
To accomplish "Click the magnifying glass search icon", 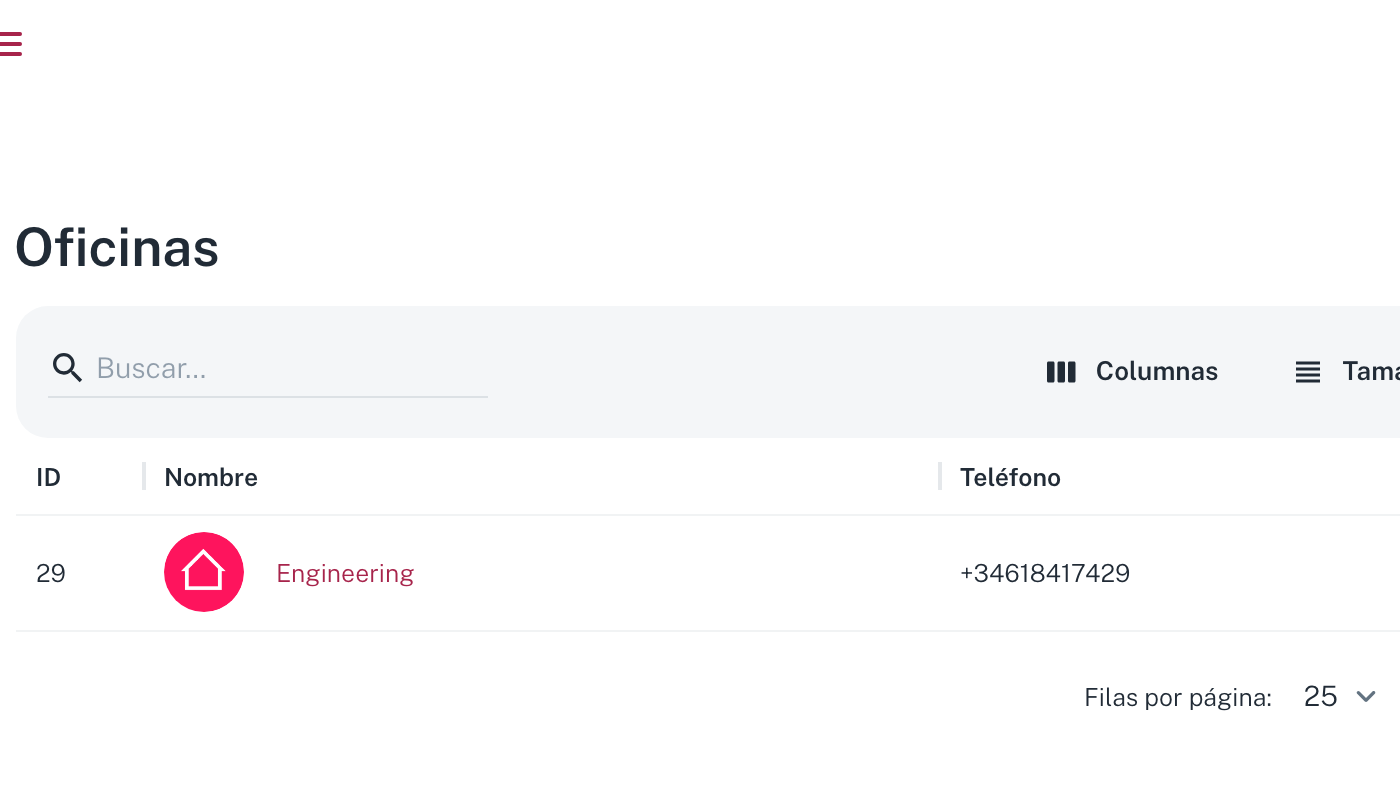I will [67, 368].
